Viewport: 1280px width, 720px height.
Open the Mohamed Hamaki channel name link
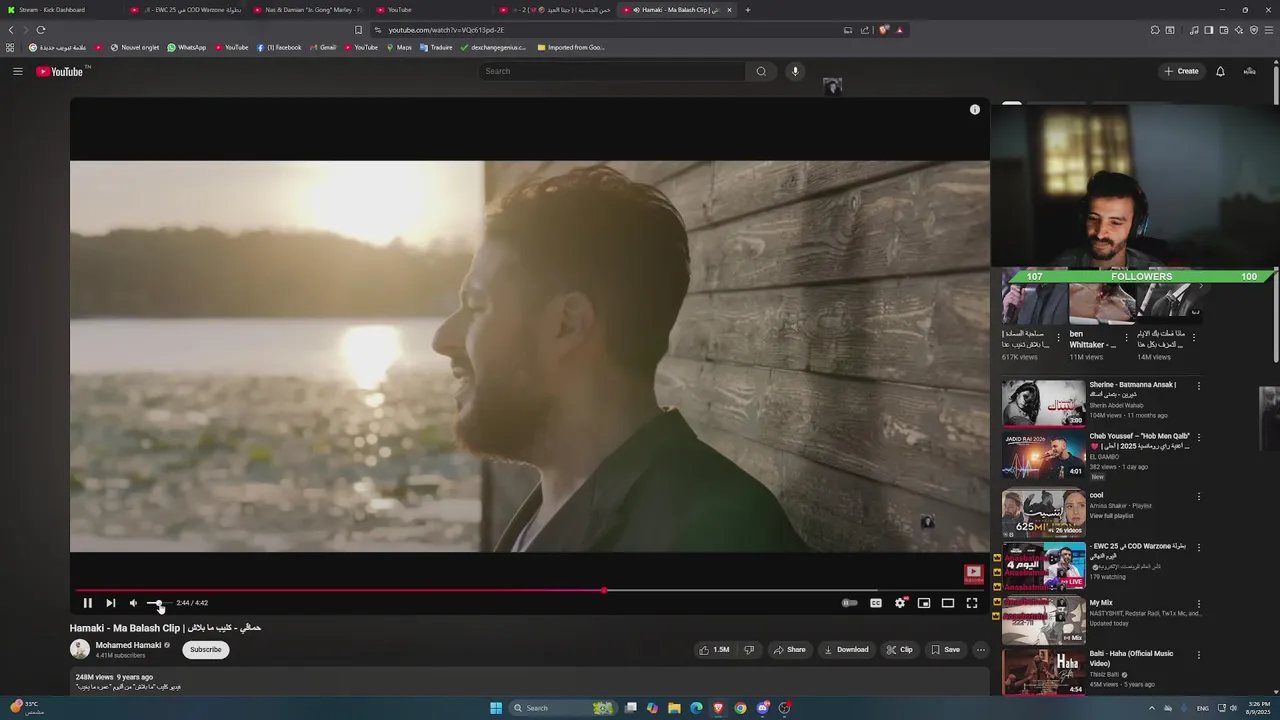point(128,645)
